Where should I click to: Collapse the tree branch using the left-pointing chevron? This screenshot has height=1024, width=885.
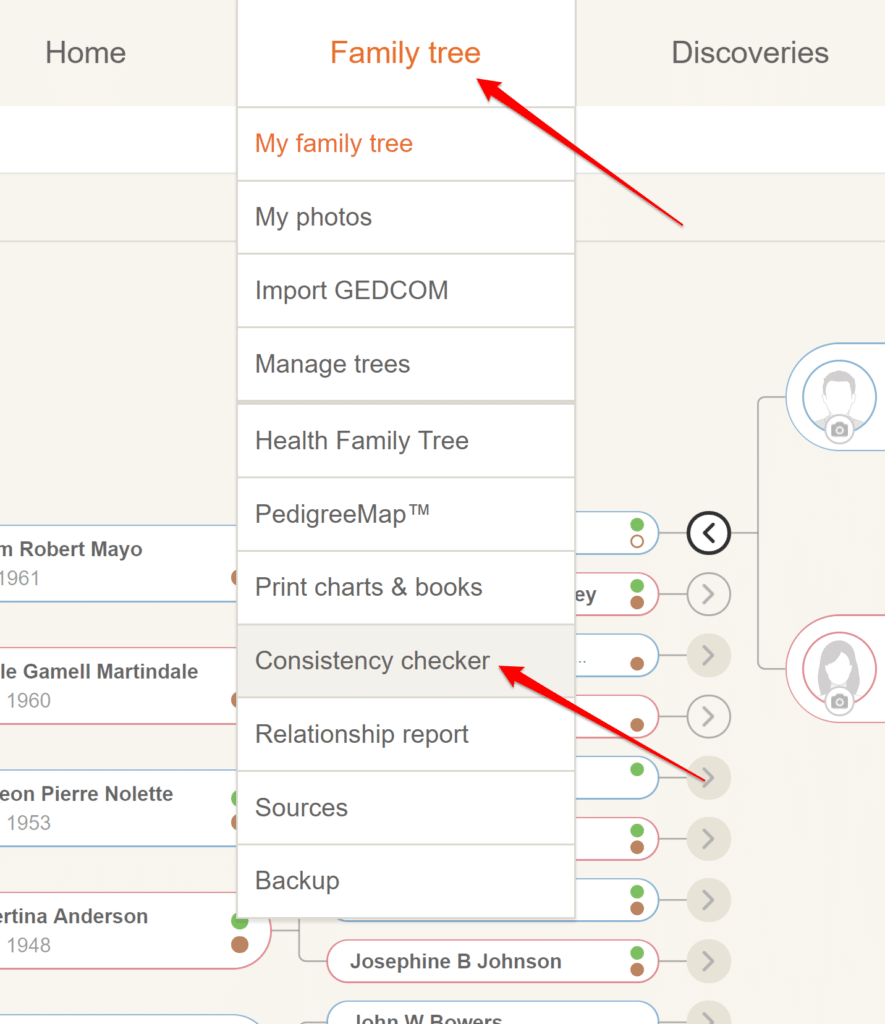(708, 533)
